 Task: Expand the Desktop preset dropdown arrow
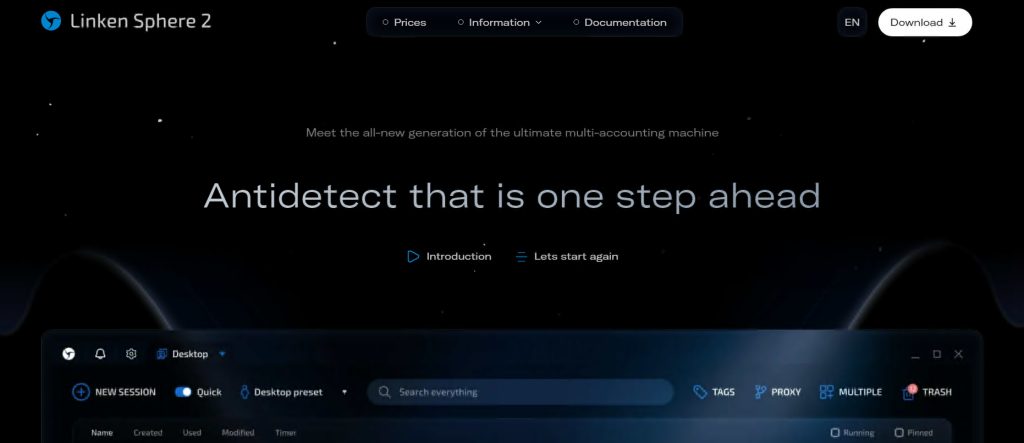344,392
